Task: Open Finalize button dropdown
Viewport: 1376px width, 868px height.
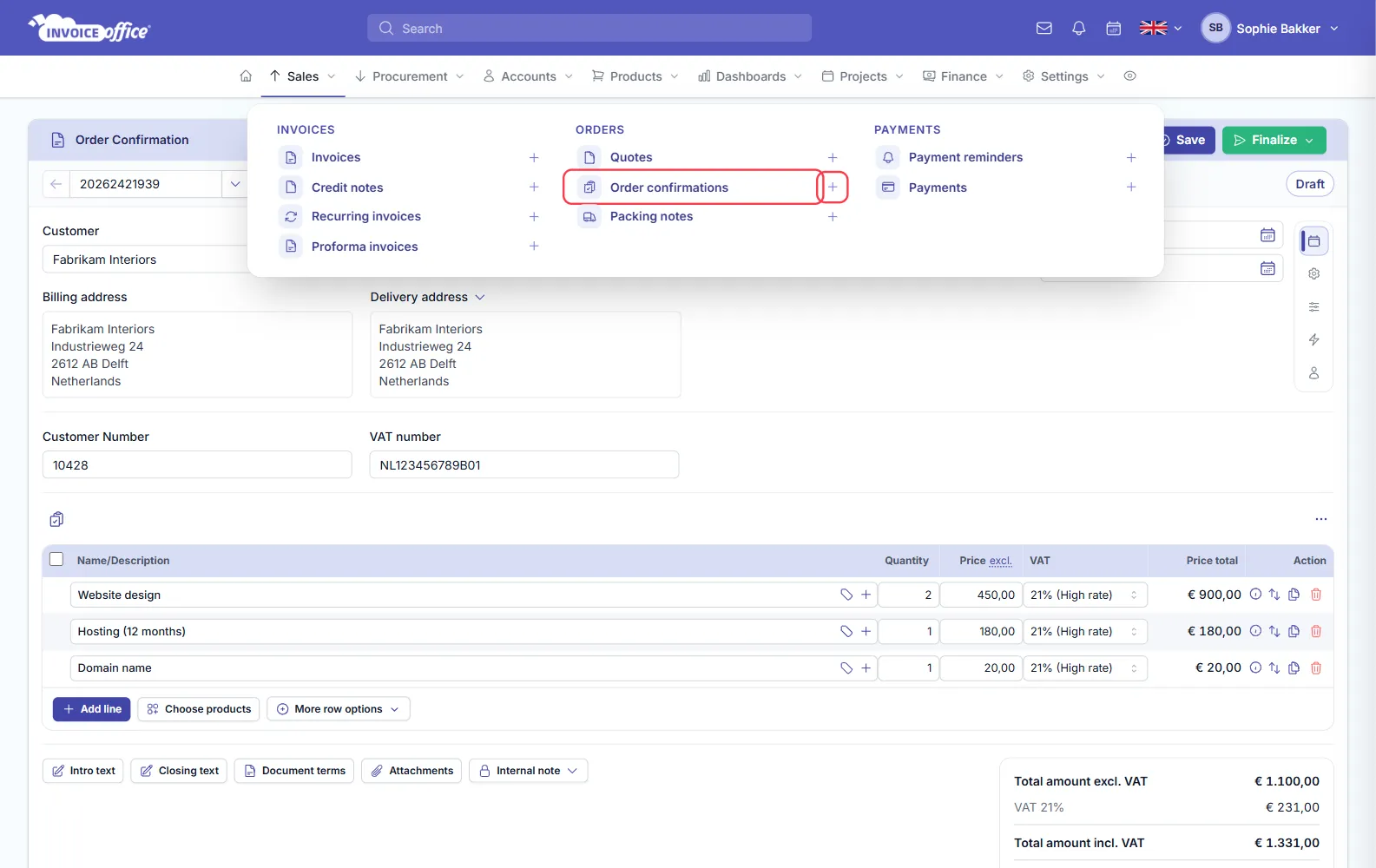Action: pos(1309,140)
